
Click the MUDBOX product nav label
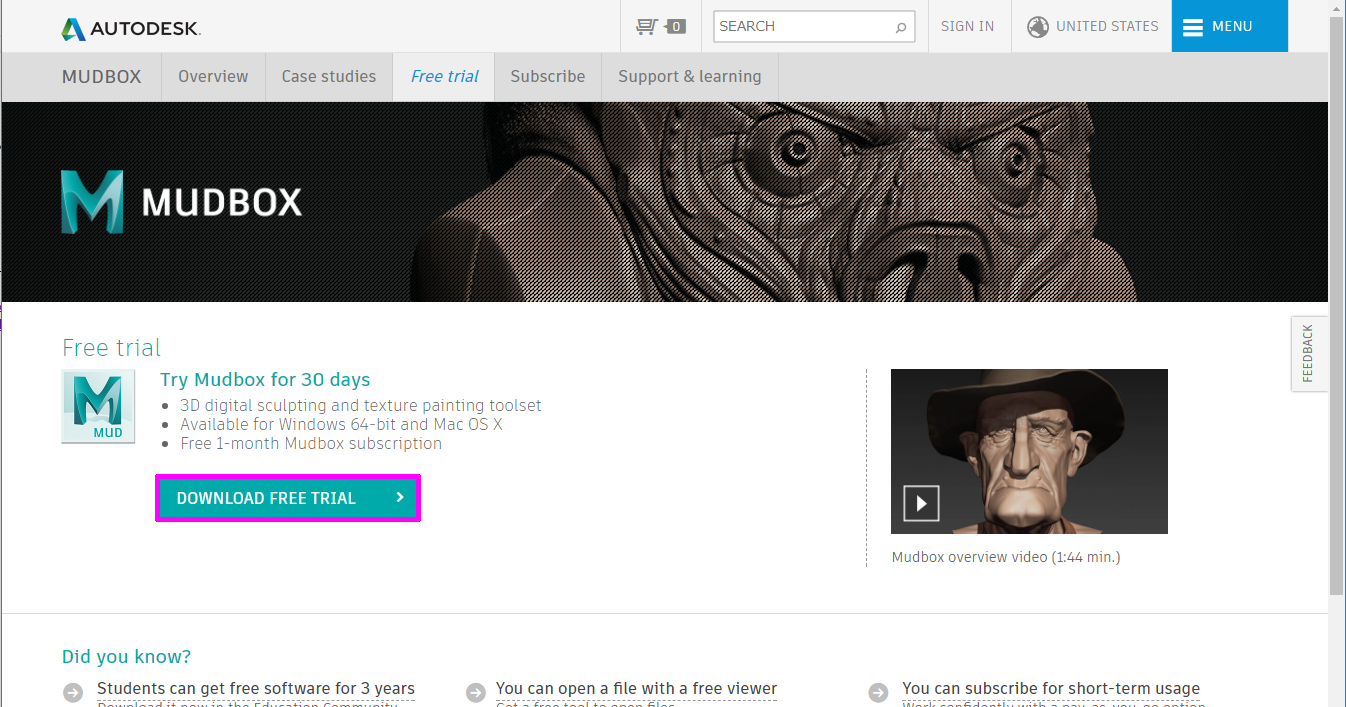(102, 77)
